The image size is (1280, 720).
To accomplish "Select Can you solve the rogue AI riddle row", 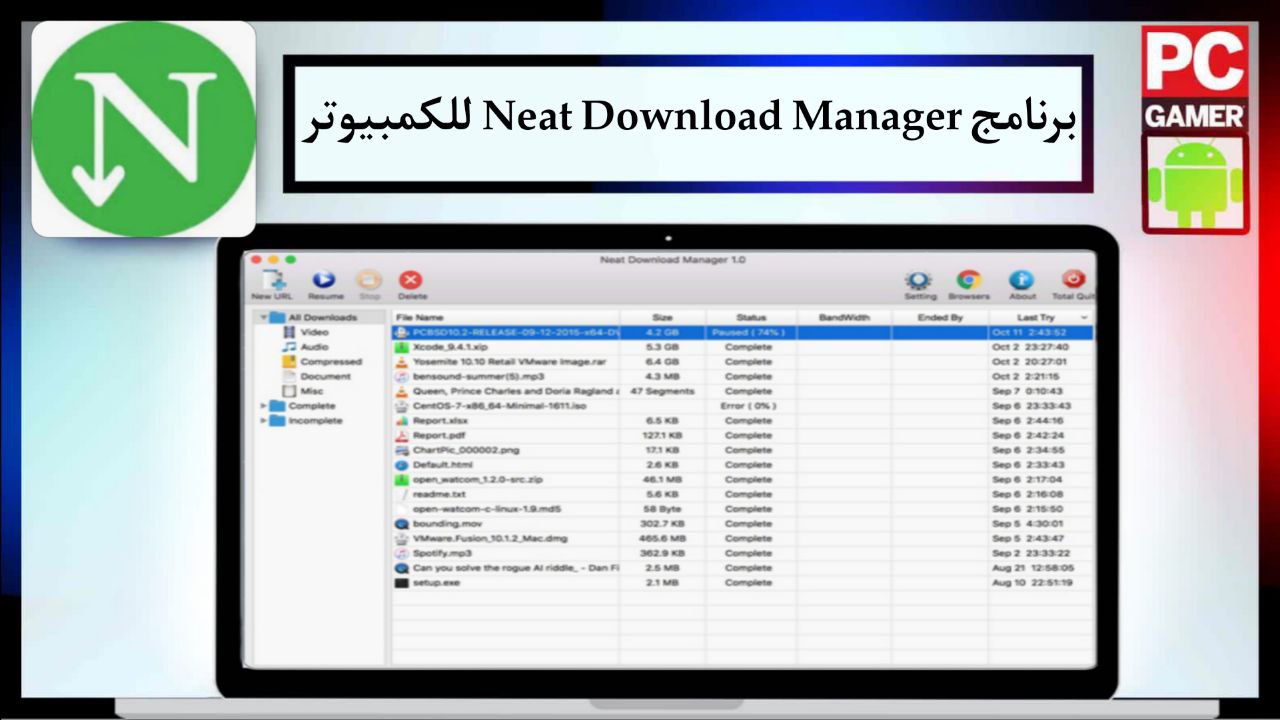I will (742, 568).
